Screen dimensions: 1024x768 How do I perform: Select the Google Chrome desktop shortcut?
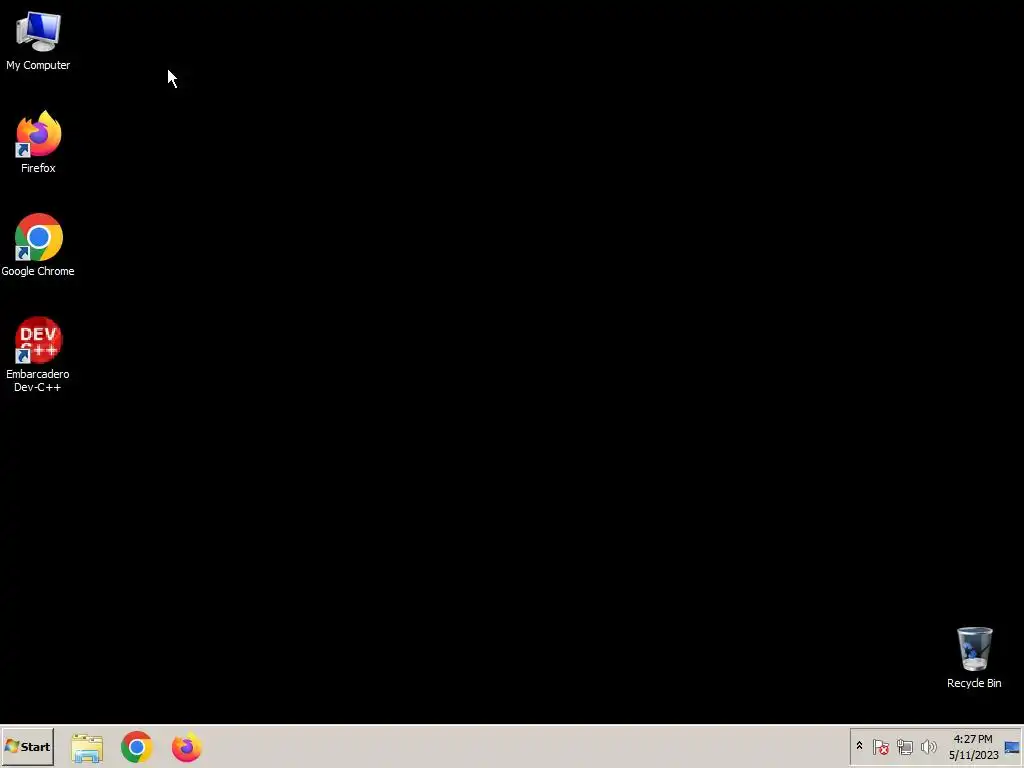[x=38, y=246]
